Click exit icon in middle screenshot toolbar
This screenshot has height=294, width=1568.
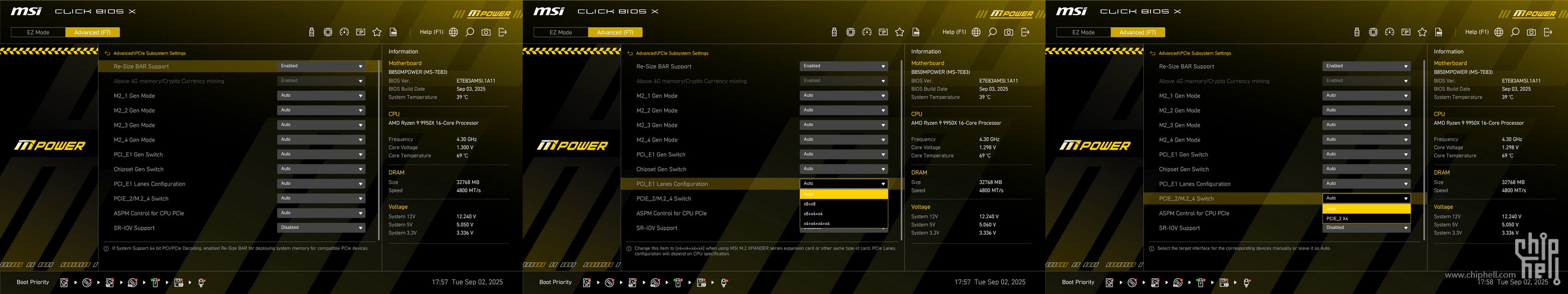tap(1026, 32)
